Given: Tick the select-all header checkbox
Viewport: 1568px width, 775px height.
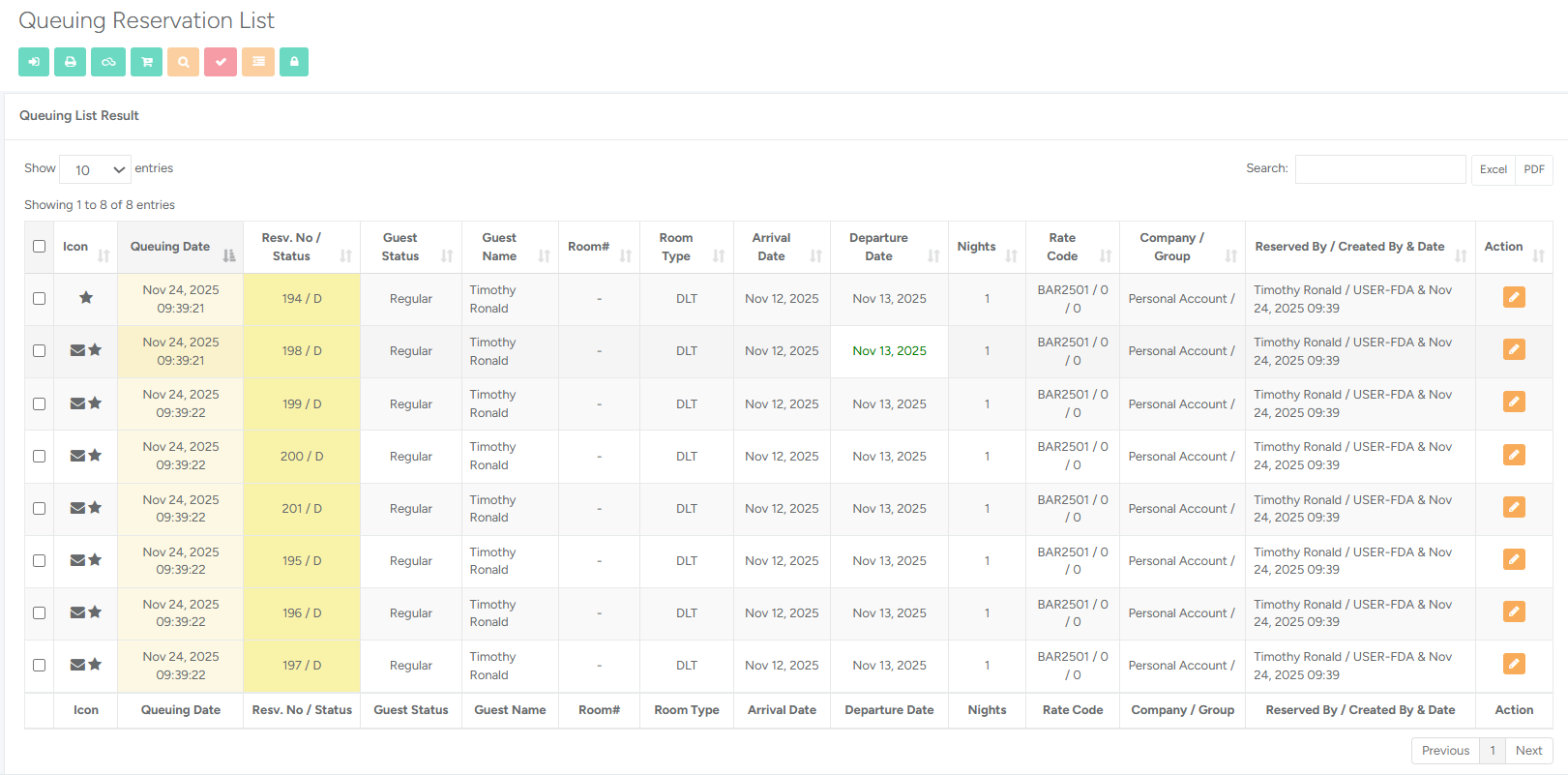Looking at the screenshot, I should pos(40,246).
